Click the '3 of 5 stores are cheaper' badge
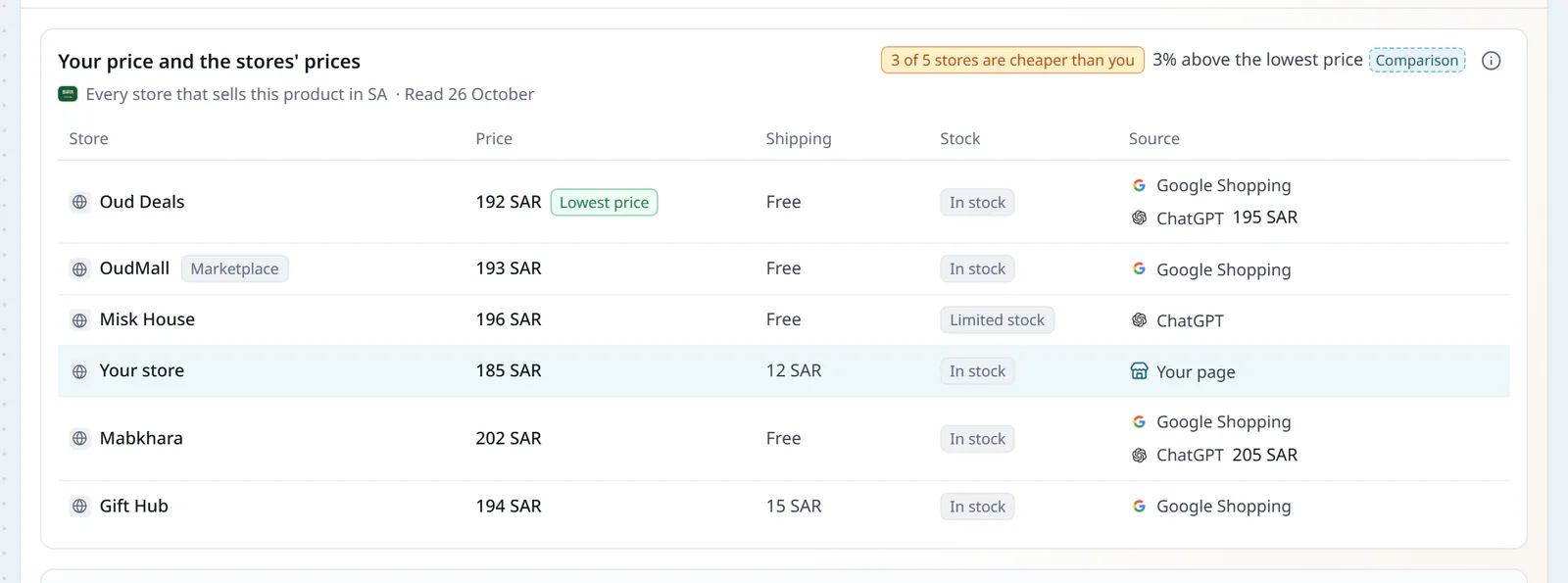The height and width of the screenshot is (583, 1568). 1012,60
